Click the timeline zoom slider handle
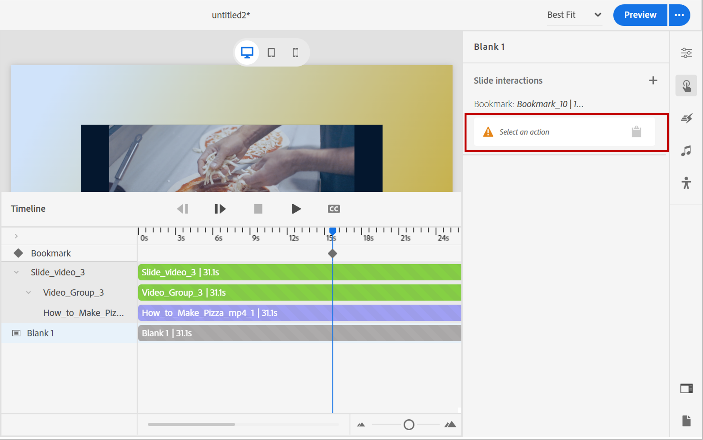703x440 pixels. pos(409,425)
